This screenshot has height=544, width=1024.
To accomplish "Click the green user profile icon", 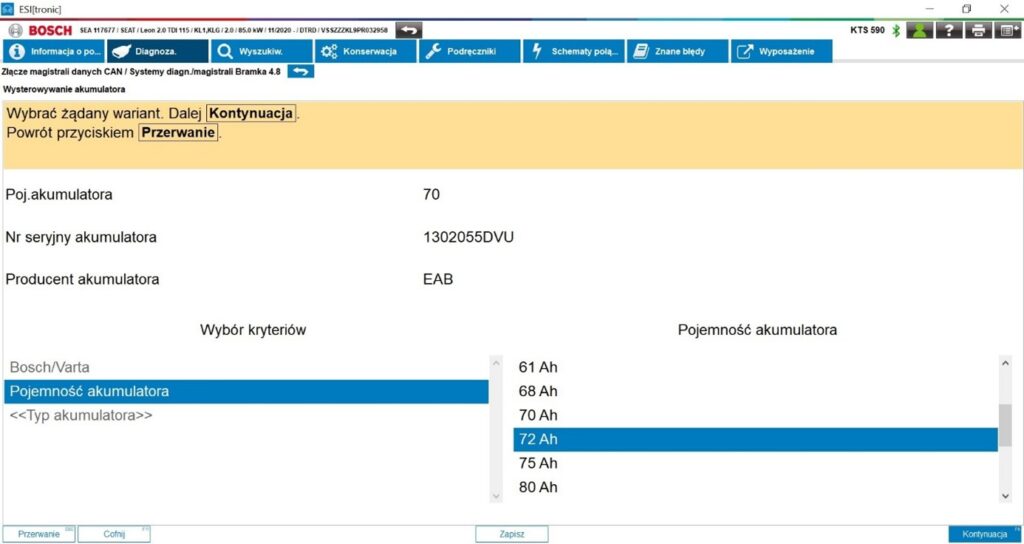I will coord(920,30).
